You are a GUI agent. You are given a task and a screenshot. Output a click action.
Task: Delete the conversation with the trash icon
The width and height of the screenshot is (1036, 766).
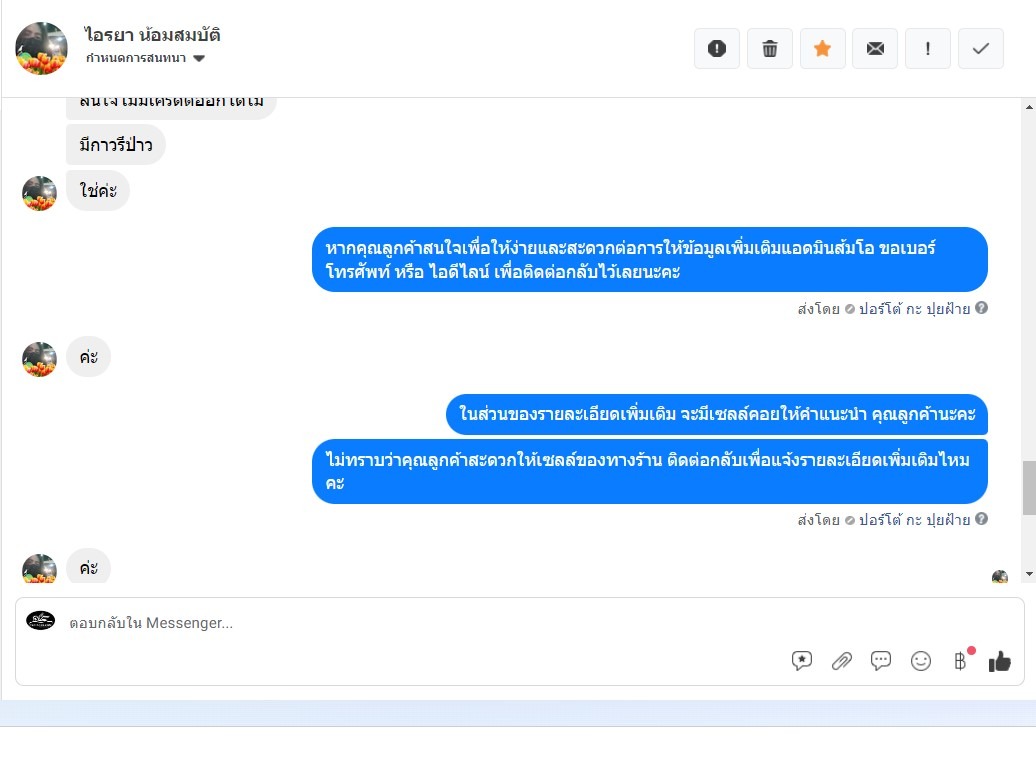770,48
